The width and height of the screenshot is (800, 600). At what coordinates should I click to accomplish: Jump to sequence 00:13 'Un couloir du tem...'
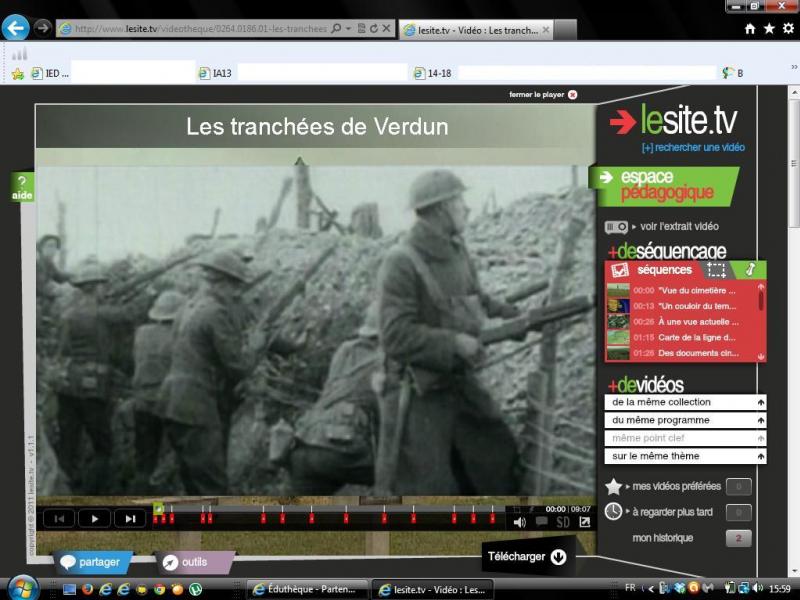click(x=685, y=306)
